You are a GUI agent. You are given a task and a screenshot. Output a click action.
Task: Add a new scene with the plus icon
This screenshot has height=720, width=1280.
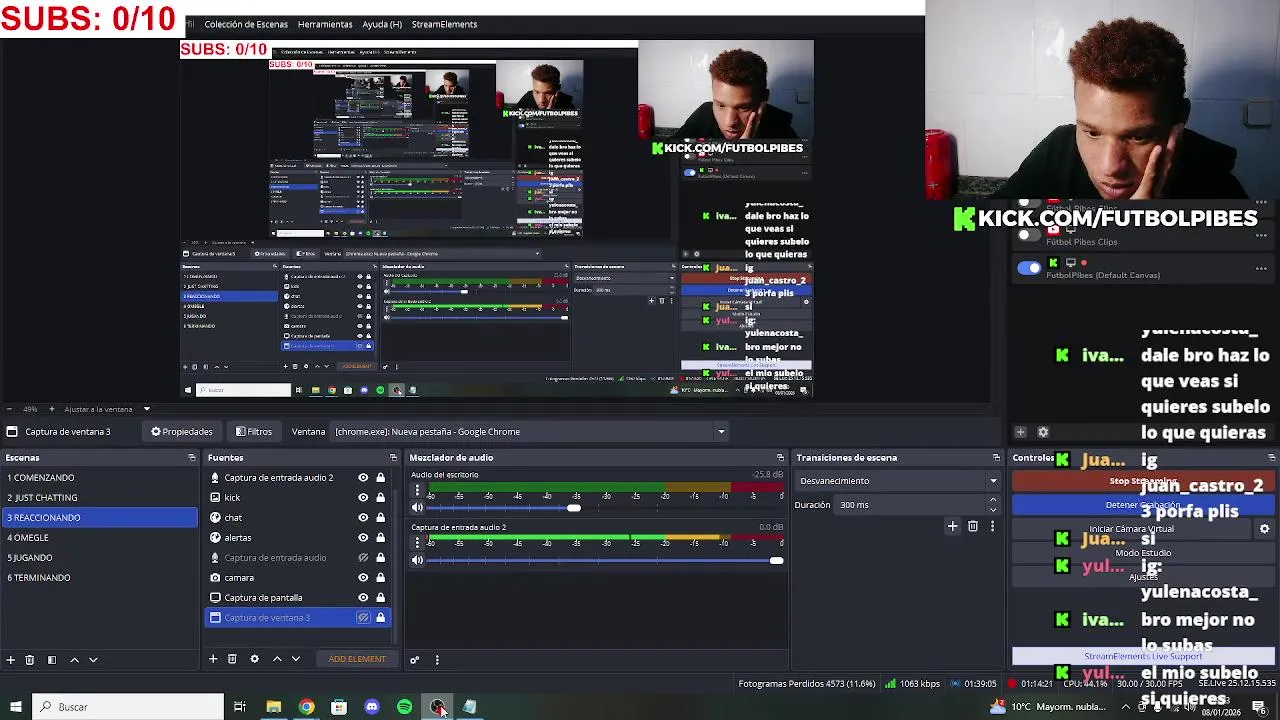click(10, 660)
